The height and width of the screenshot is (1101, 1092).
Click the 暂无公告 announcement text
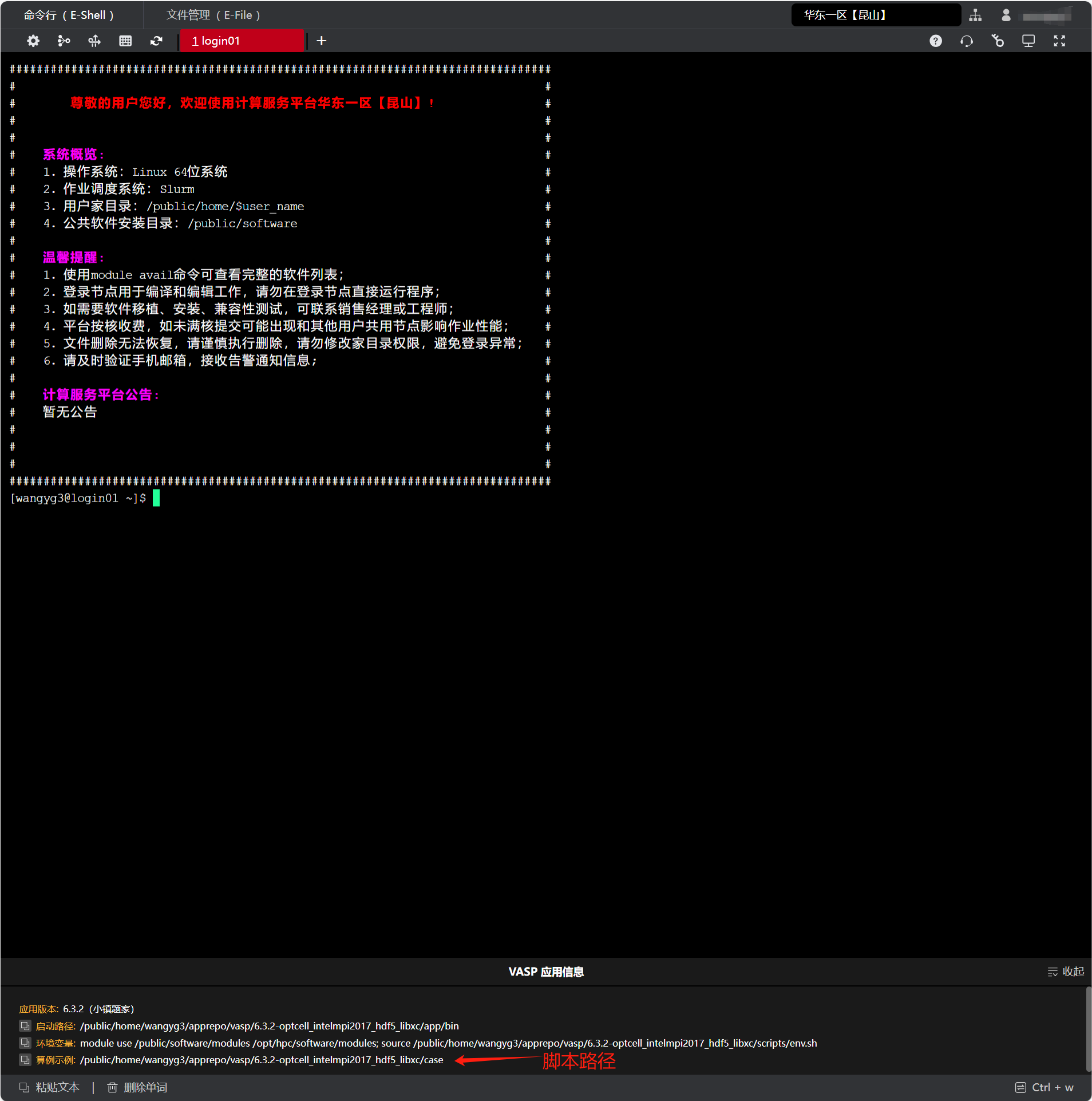click(70, 412)
